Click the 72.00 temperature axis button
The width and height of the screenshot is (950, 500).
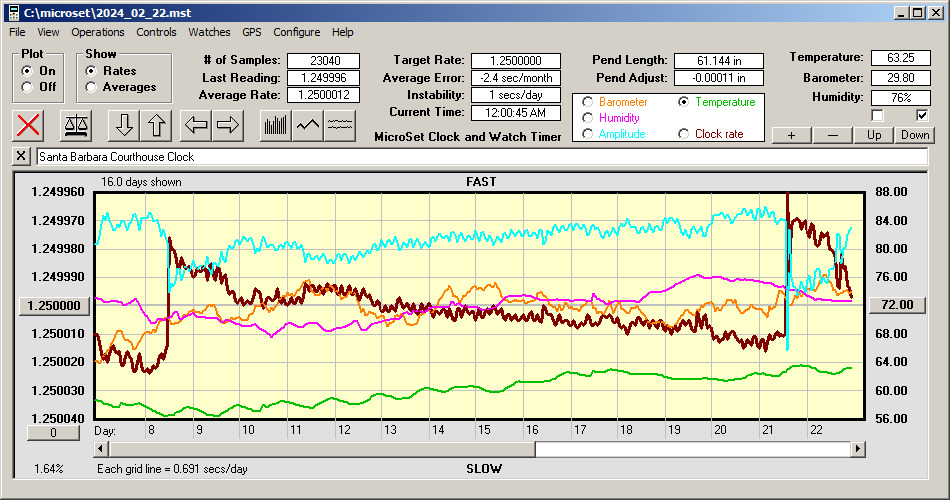pyautogui.click(x=897, y=305)
